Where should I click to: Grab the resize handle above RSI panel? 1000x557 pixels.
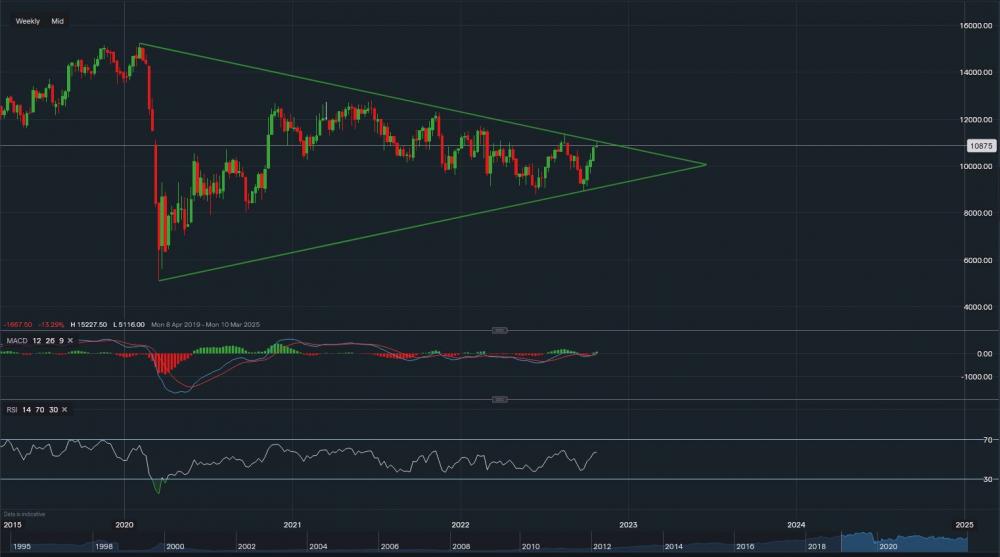(501, 400)
